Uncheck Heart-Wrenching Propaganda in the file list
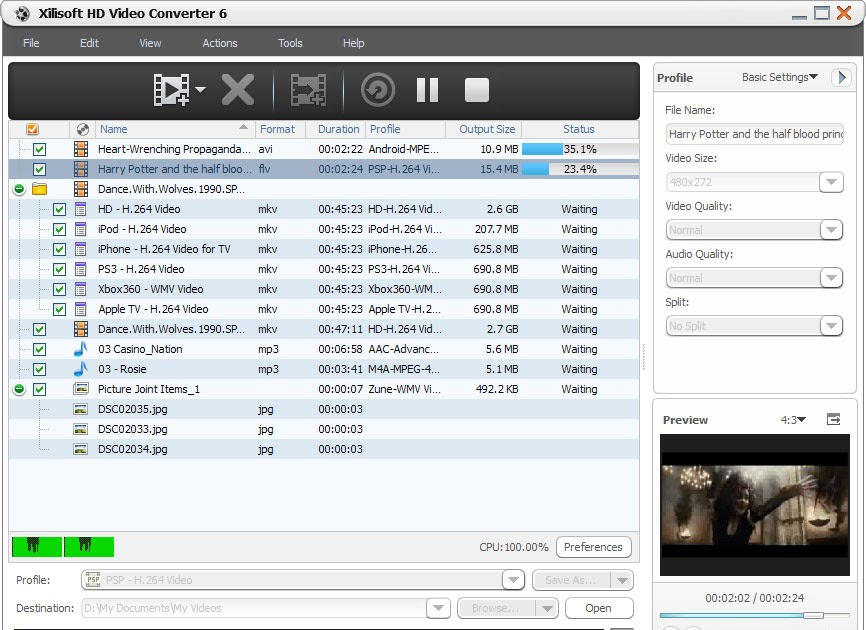 [37, 148]
